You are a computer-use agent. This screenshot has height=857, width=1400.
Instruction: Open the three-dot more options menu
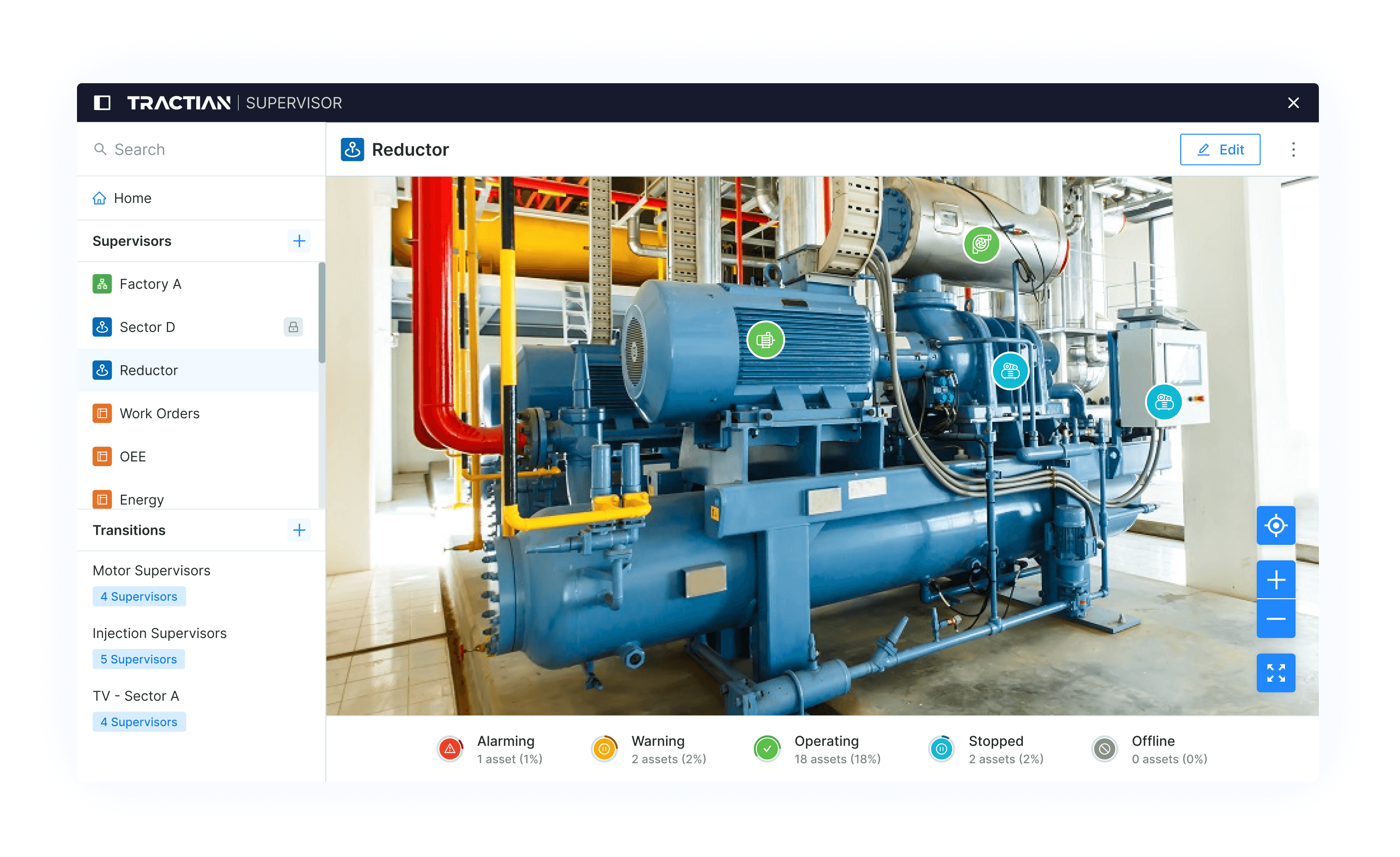click(x=1293, y=149)
